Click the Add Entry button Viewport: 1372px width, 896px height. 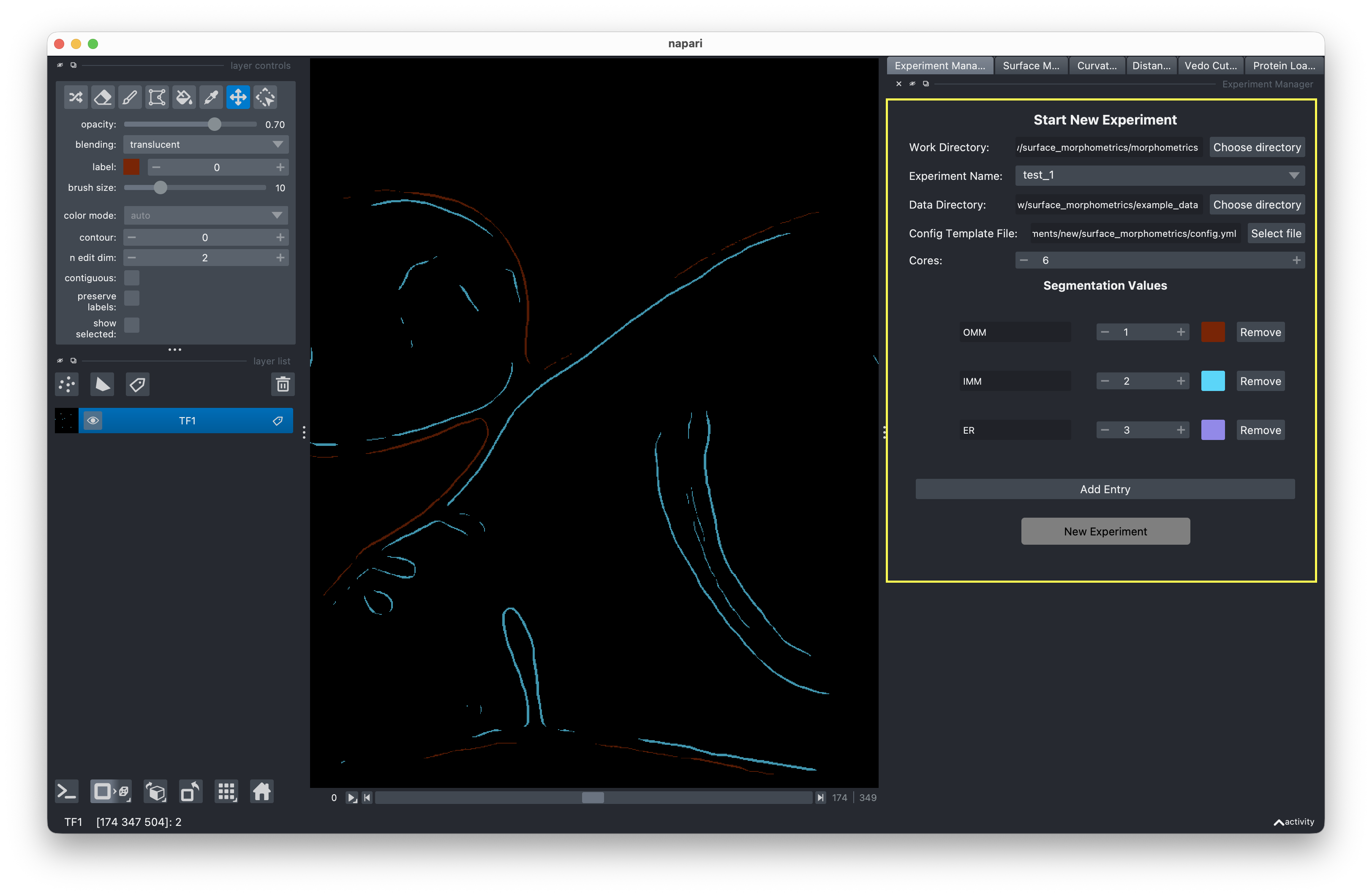pos(1105,489)
